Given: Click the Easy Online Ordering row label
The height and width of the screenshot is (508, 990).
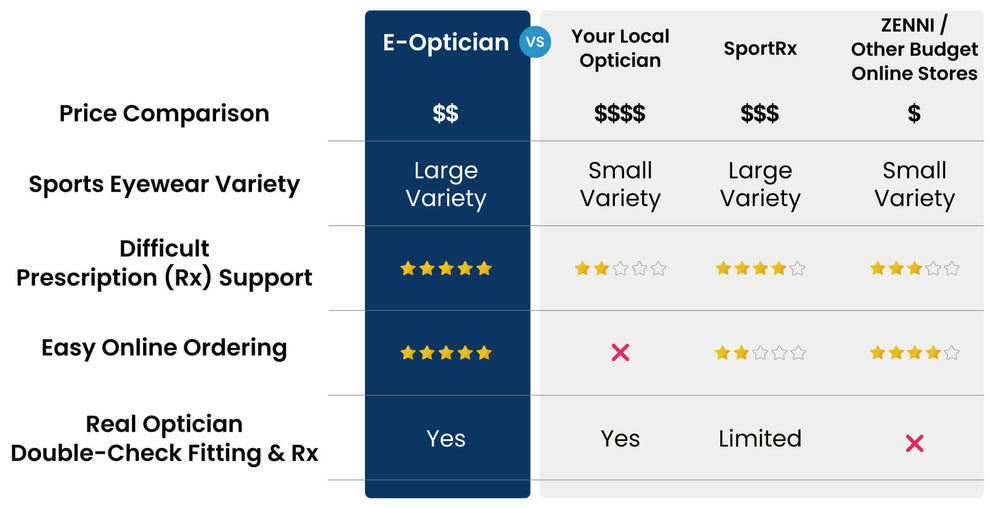Looking at the screenshot, I should pos(164,348).
